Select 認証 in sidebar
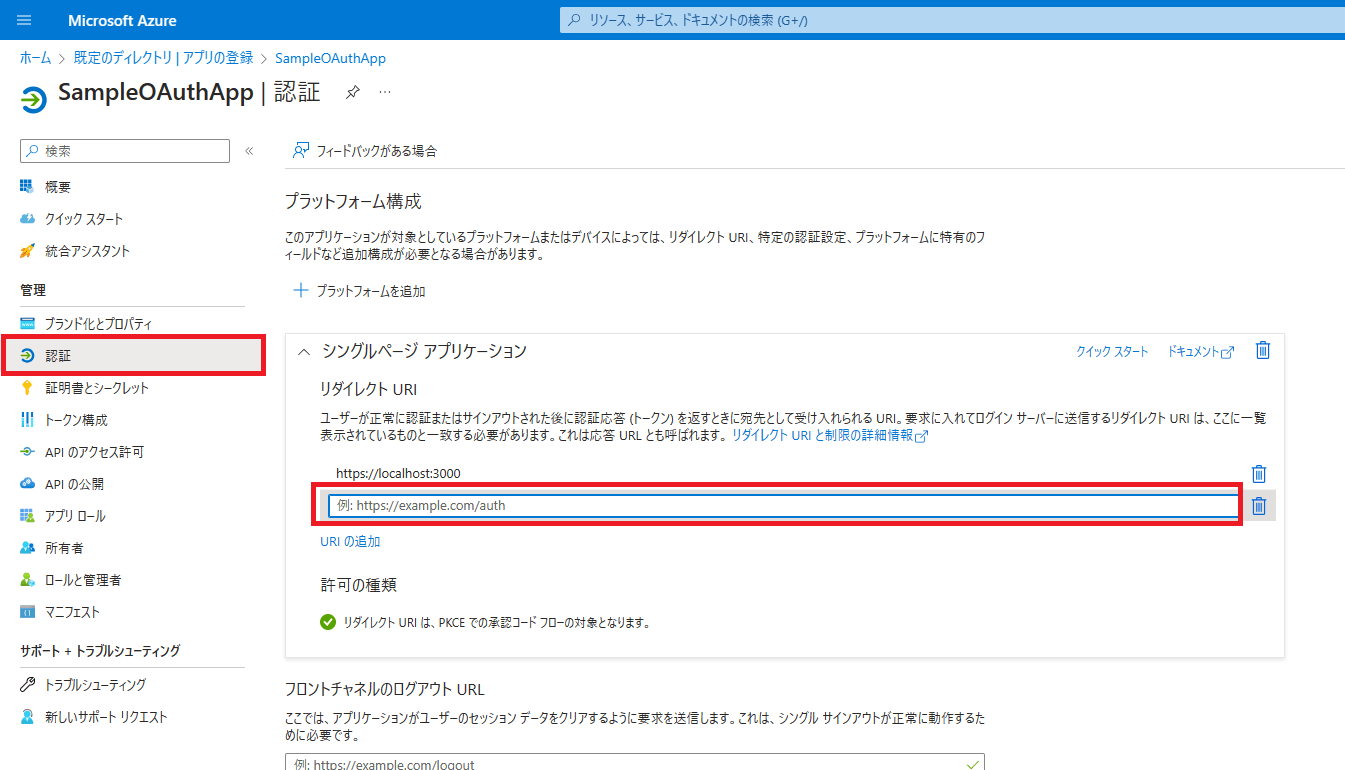 tap(134, 356)
